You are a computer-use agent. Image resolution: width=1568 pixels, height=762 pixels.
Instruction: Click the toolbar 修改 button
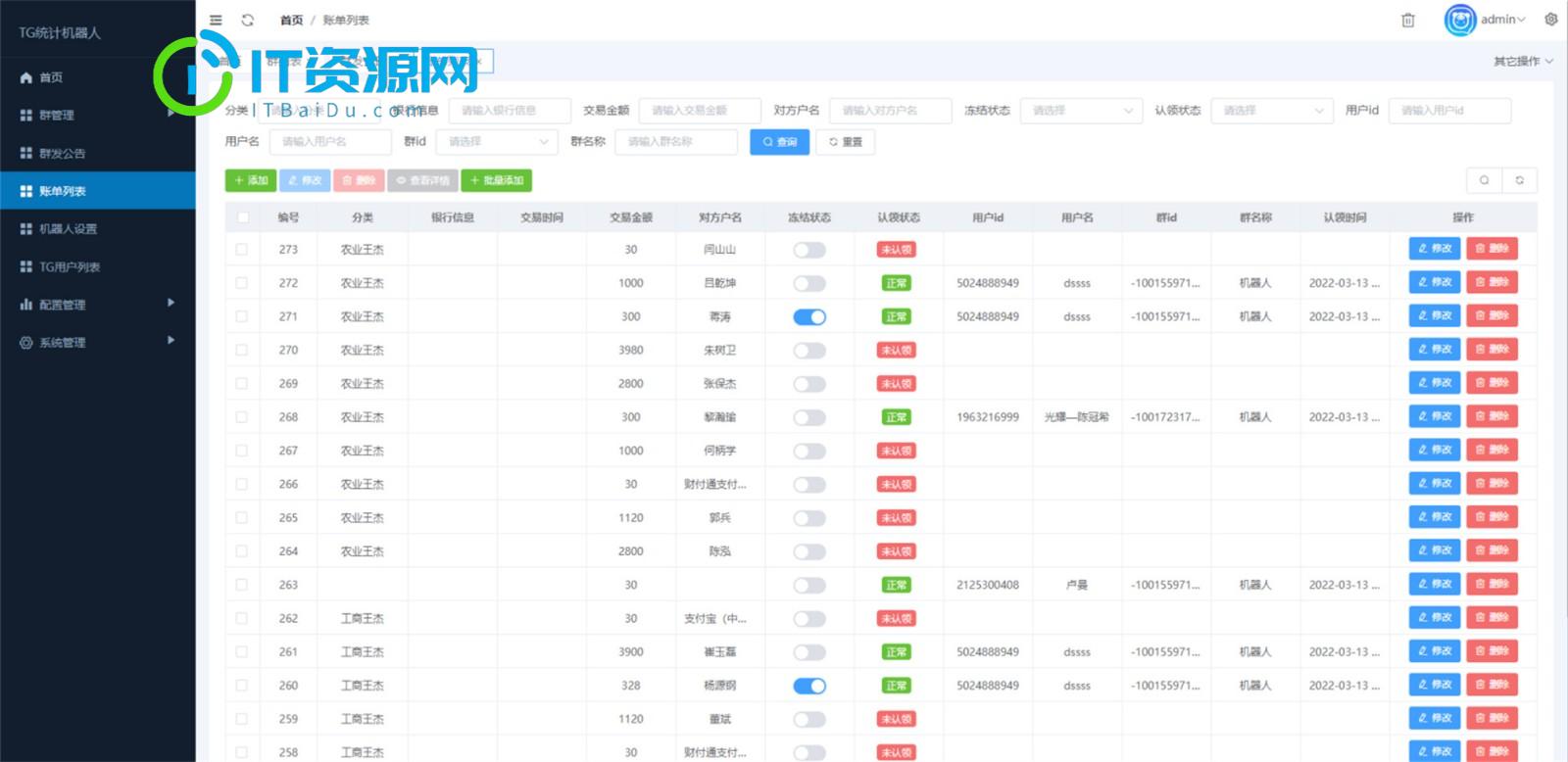[x=305, y=180]
